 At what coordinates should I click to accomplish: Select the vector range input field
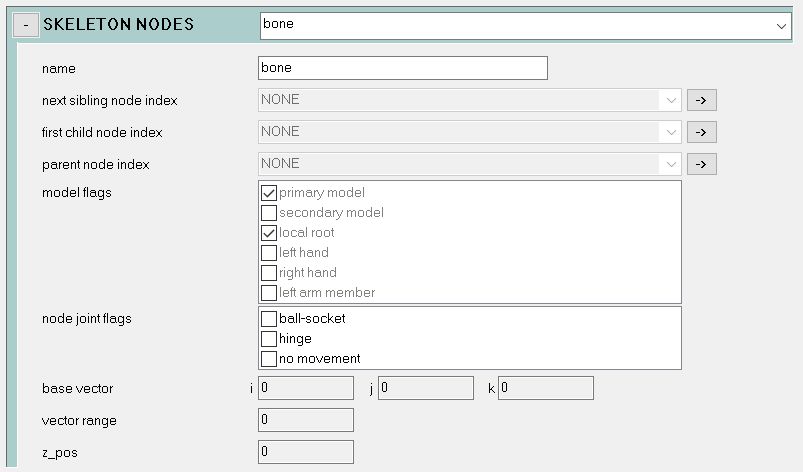click(x=306, y=420)
